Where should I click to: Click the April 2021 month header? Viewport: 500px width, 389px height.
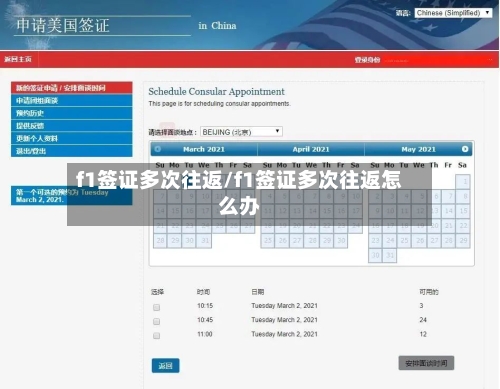[x=311, y=149]
